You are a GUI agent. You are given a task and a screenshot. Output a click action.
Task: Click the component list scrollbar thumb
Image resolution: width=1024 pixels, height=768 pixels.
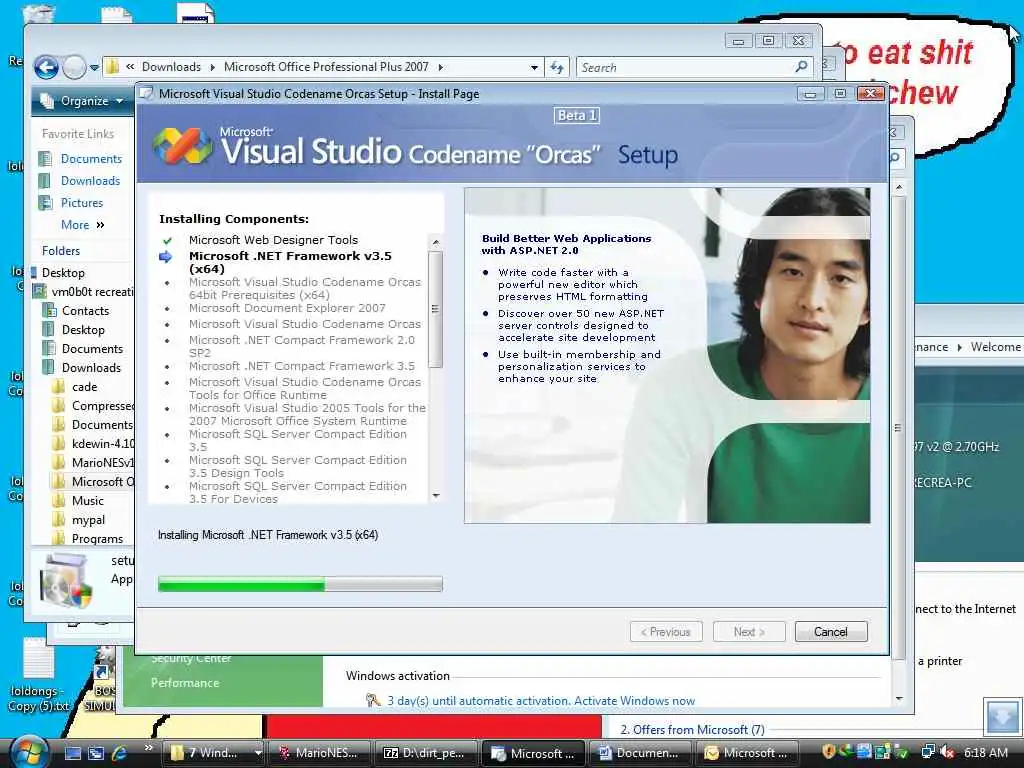[436, 309]
